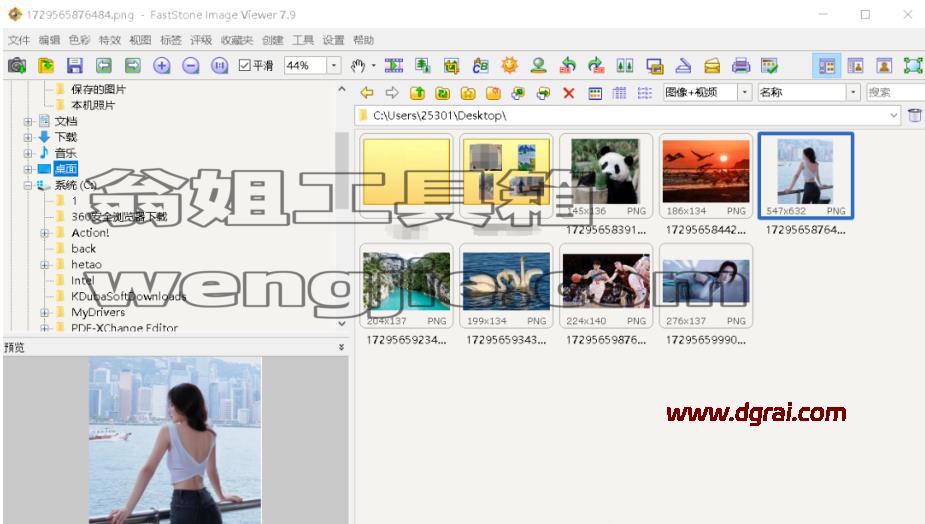Image resolution: width=925 pixels, height=524 pixels.
Task: Navigate forward with gray right arrow
Action: 392,93
